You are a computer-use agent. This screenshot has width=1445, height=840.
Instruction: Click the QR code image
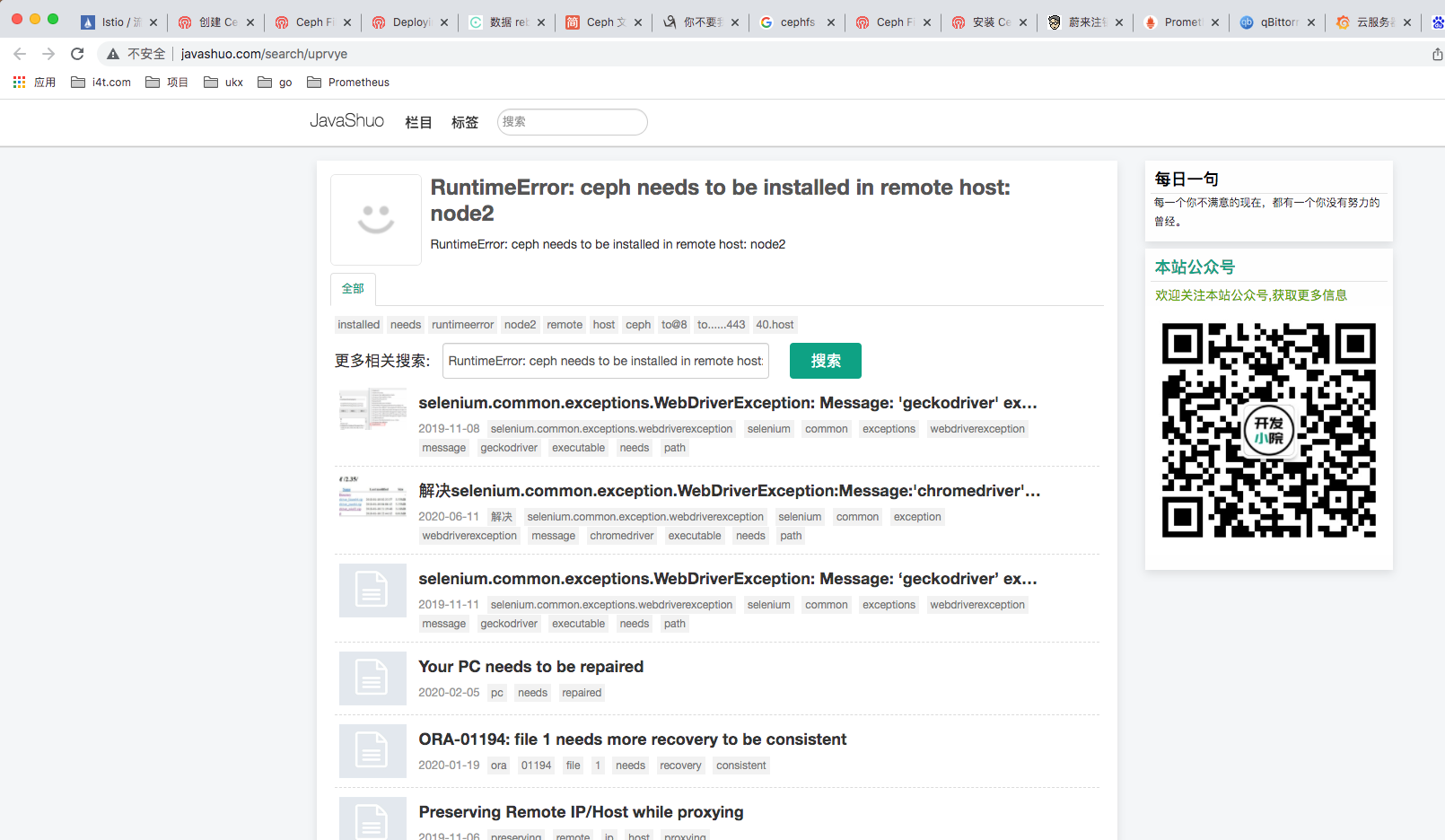[x=1268, y=430]
